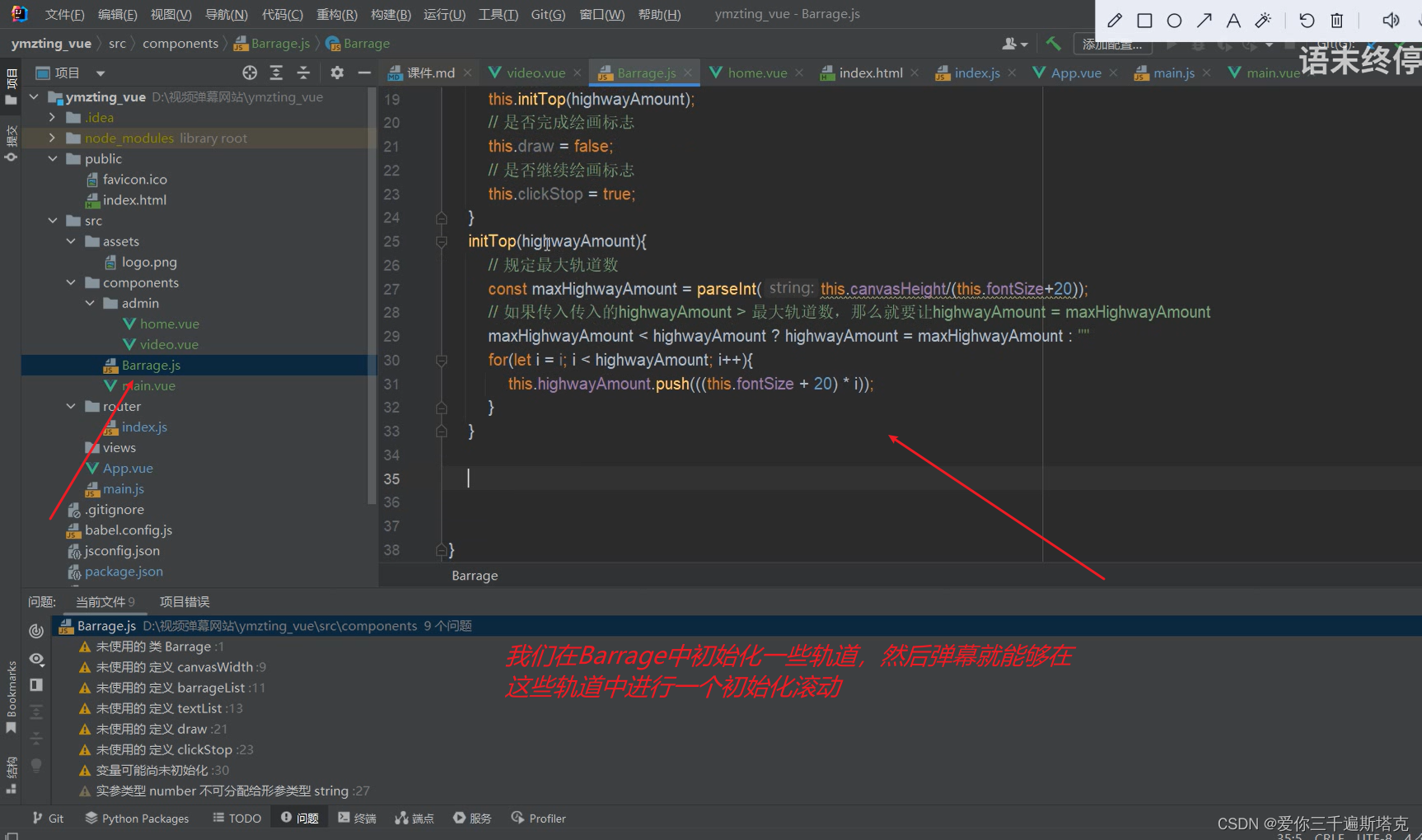Click the components breadcrumb
This screenshot has height=840, width=1422.
[x=180, y=44]
